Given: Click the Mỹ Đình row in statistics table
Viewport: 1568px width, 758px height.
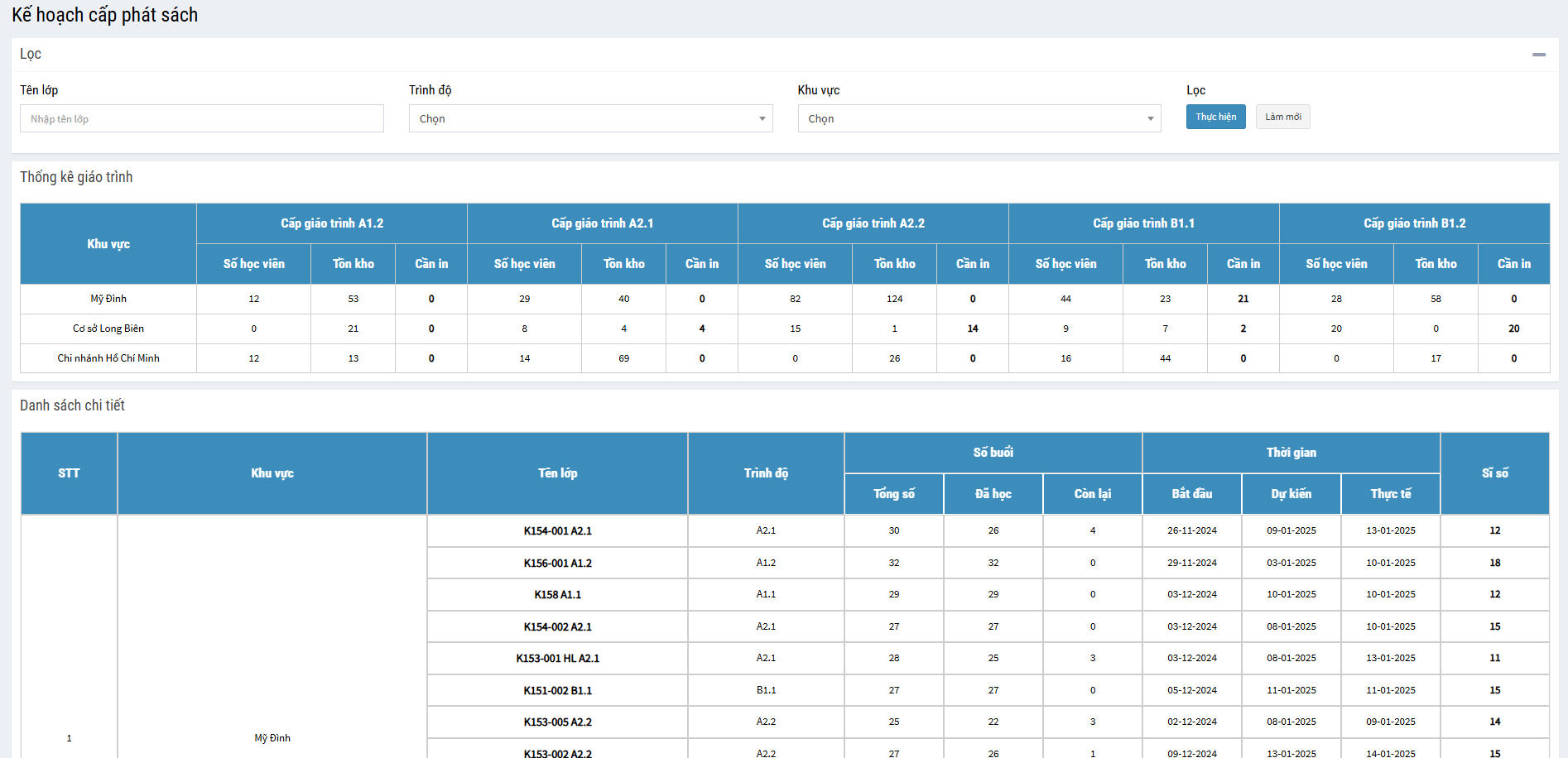Looking at the screenshot, I should pos(108,299).
